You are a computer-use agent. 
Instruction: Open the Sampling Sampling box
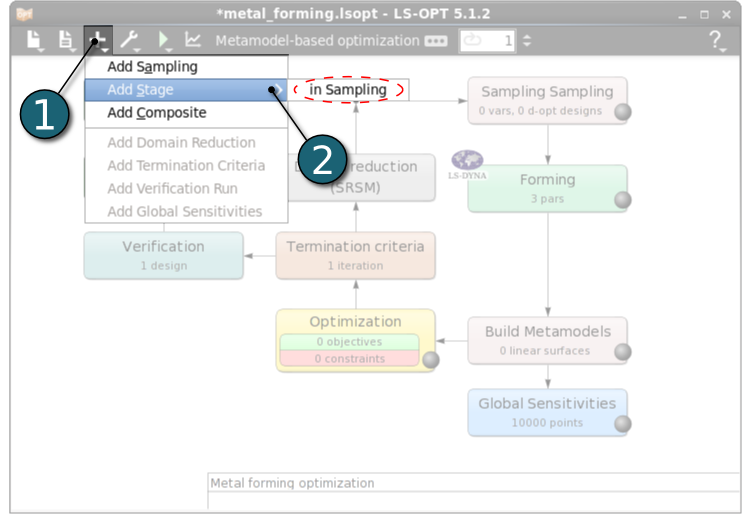548,101
